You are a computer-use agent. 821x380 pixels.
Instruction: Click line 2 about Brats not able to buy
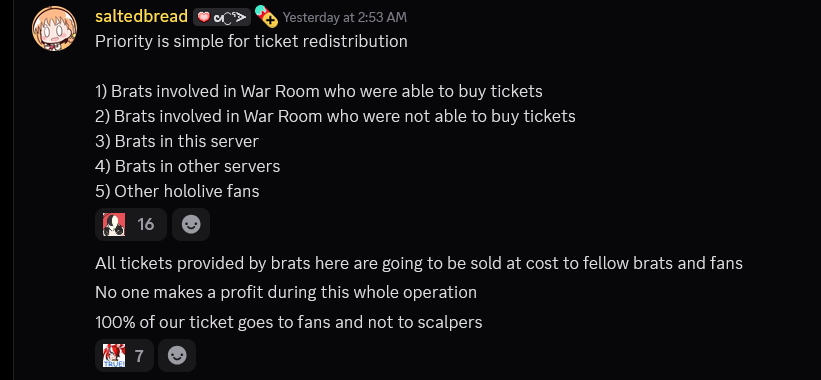pyautogui.click(x=335, y=116)
